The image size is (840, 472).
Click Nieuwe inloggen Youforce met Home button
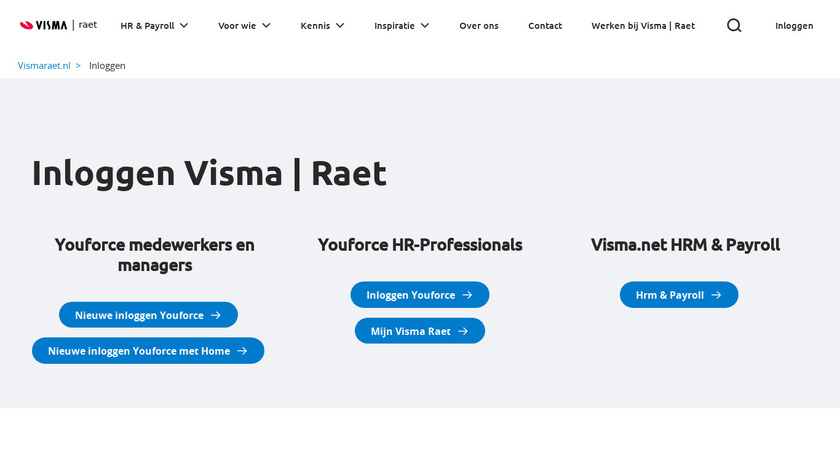(148, 351)
